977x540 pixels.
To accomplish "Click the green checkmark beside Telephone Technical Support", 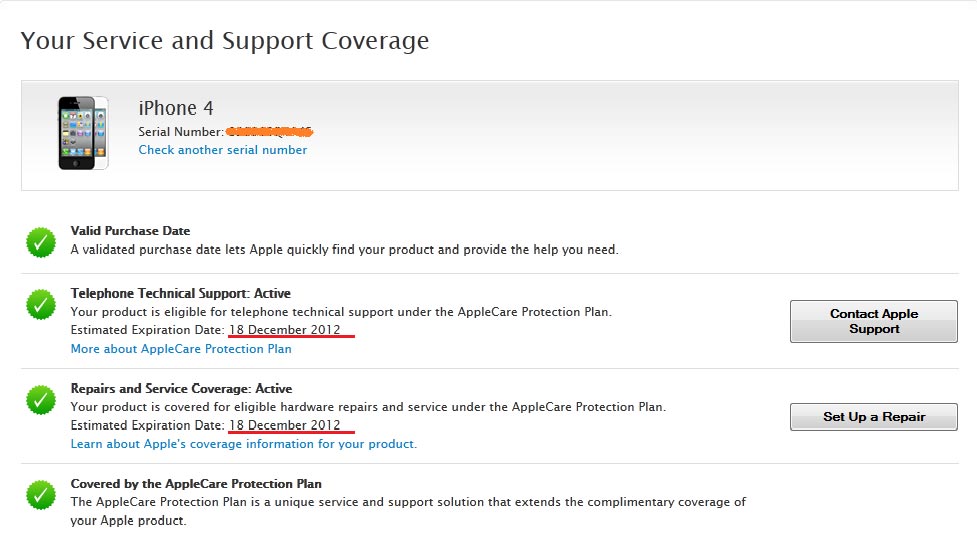I will click(x=41, y=304).
